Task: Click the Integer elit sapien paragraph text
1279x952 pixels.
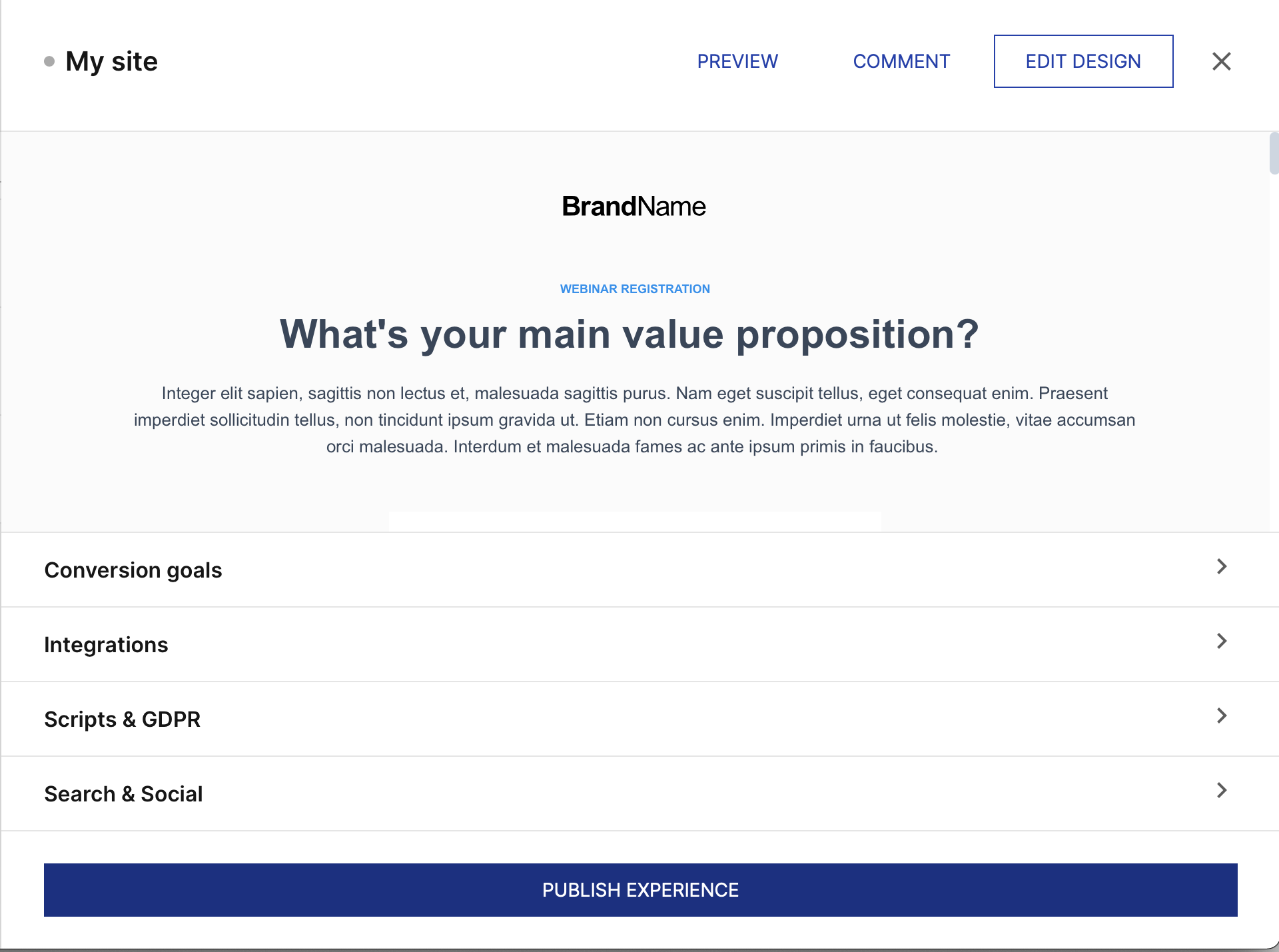Action: point(634,420)
